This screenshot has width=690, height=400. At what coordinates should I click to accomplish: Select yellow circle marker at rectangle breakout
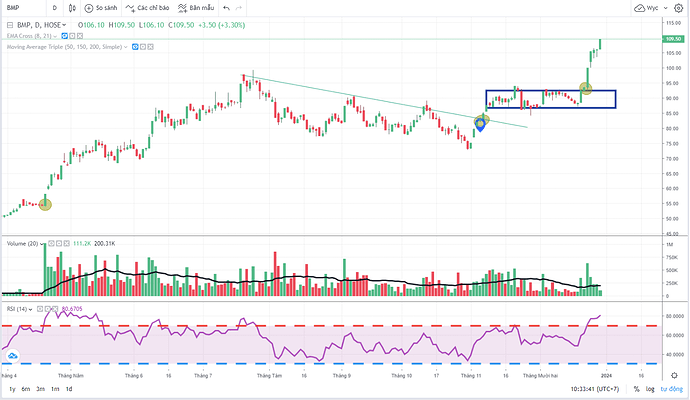pos(585,88)
